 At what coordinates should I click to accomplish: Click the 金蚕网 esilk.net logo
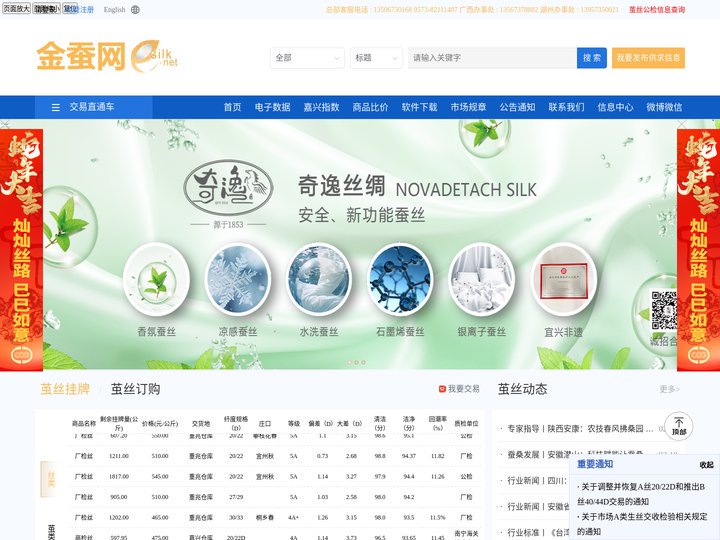[x=107, y=56]
